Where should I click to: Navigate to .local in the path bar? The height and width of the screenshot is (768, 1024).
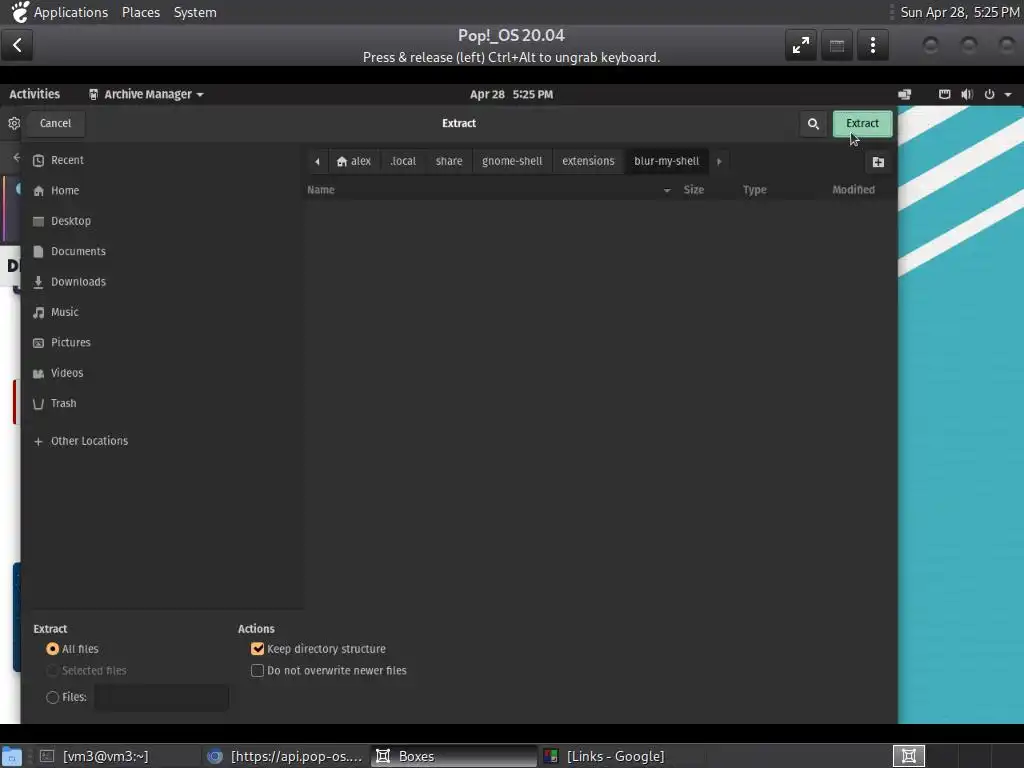coord(403,161)
